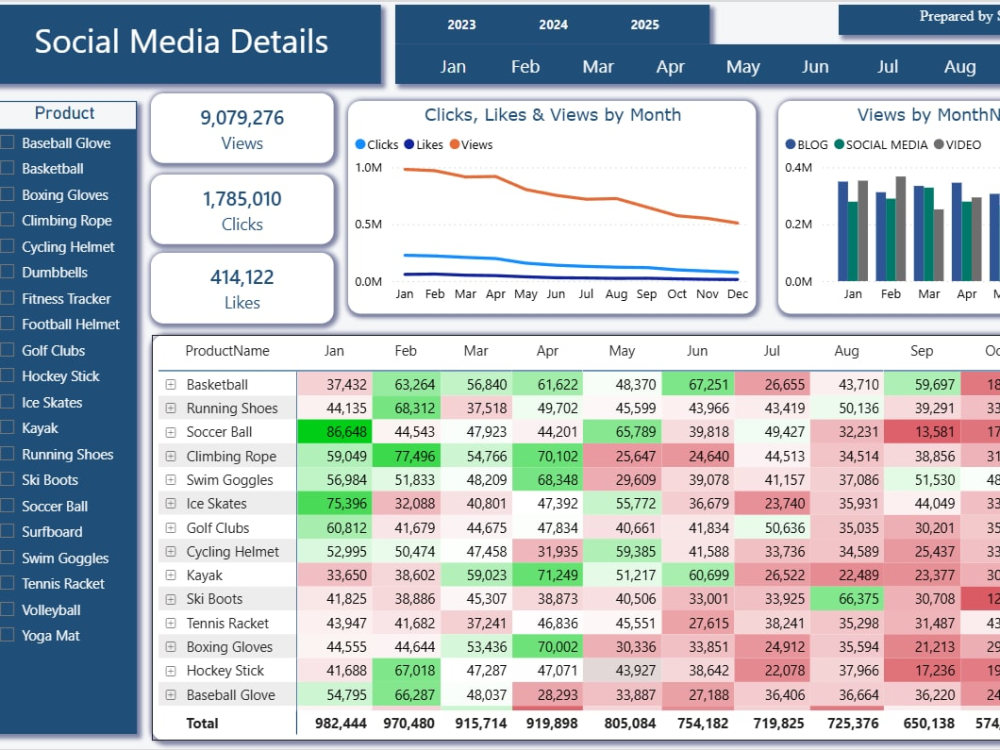
Task: Choose Aug in the month slicer
Action: pos(960,66)
